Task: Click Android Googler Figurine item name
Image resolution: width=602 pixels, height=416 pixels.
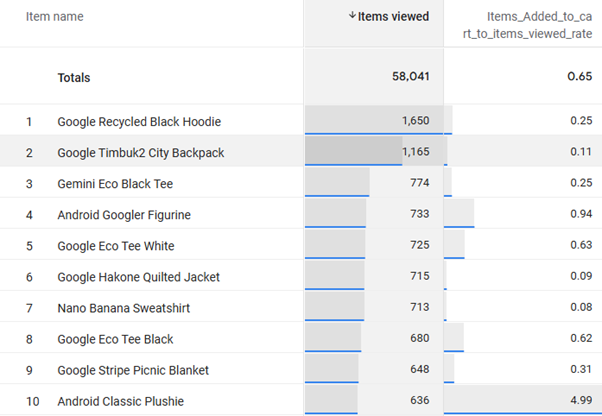Action: click(124, 215)
